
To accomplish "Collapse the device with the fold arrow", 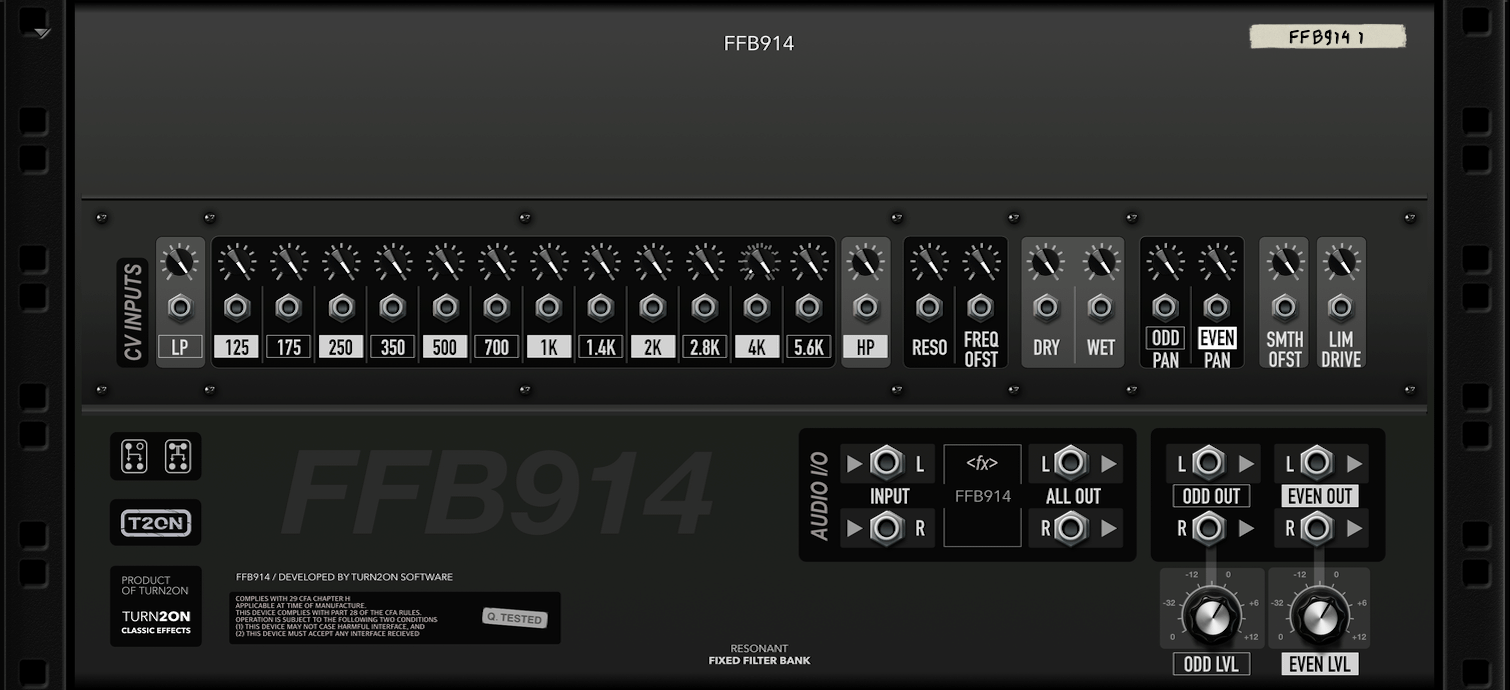I will coord(41,33).
